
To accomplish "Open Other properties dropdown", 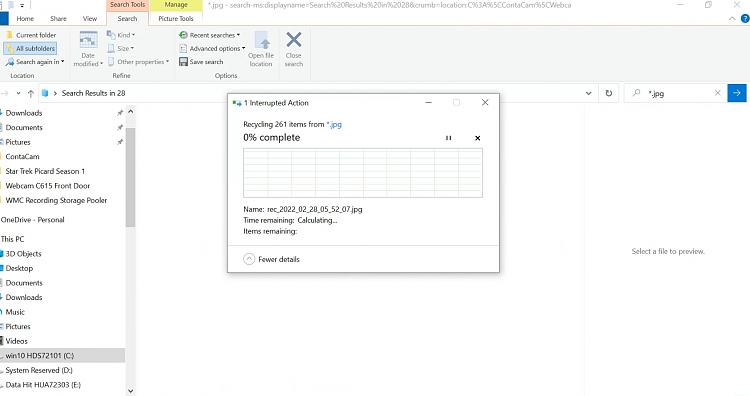I will tap(138, 62).
